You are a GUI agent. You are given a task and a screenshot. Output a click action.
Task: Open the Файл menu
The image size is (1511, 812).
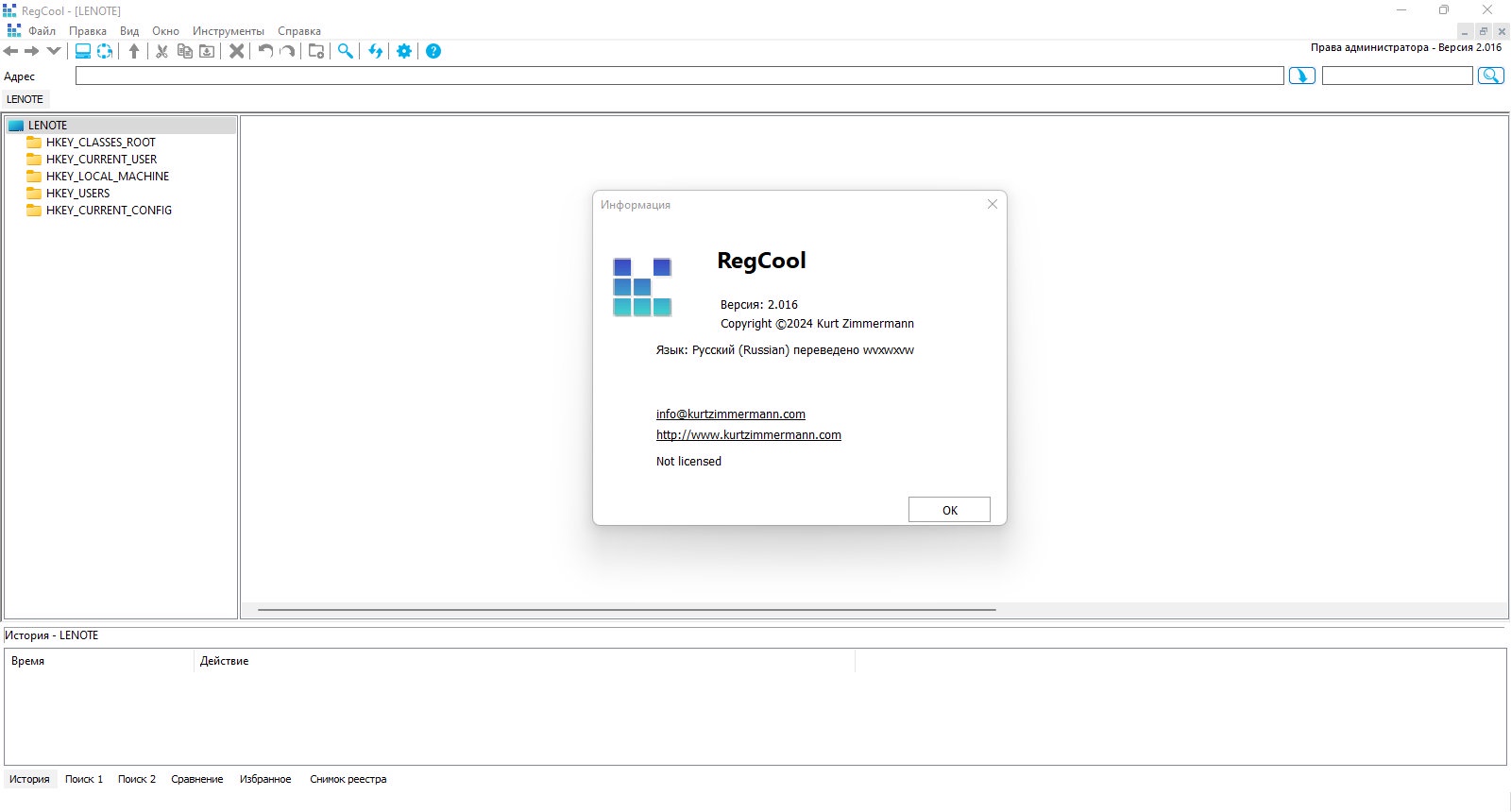[42, 31]
